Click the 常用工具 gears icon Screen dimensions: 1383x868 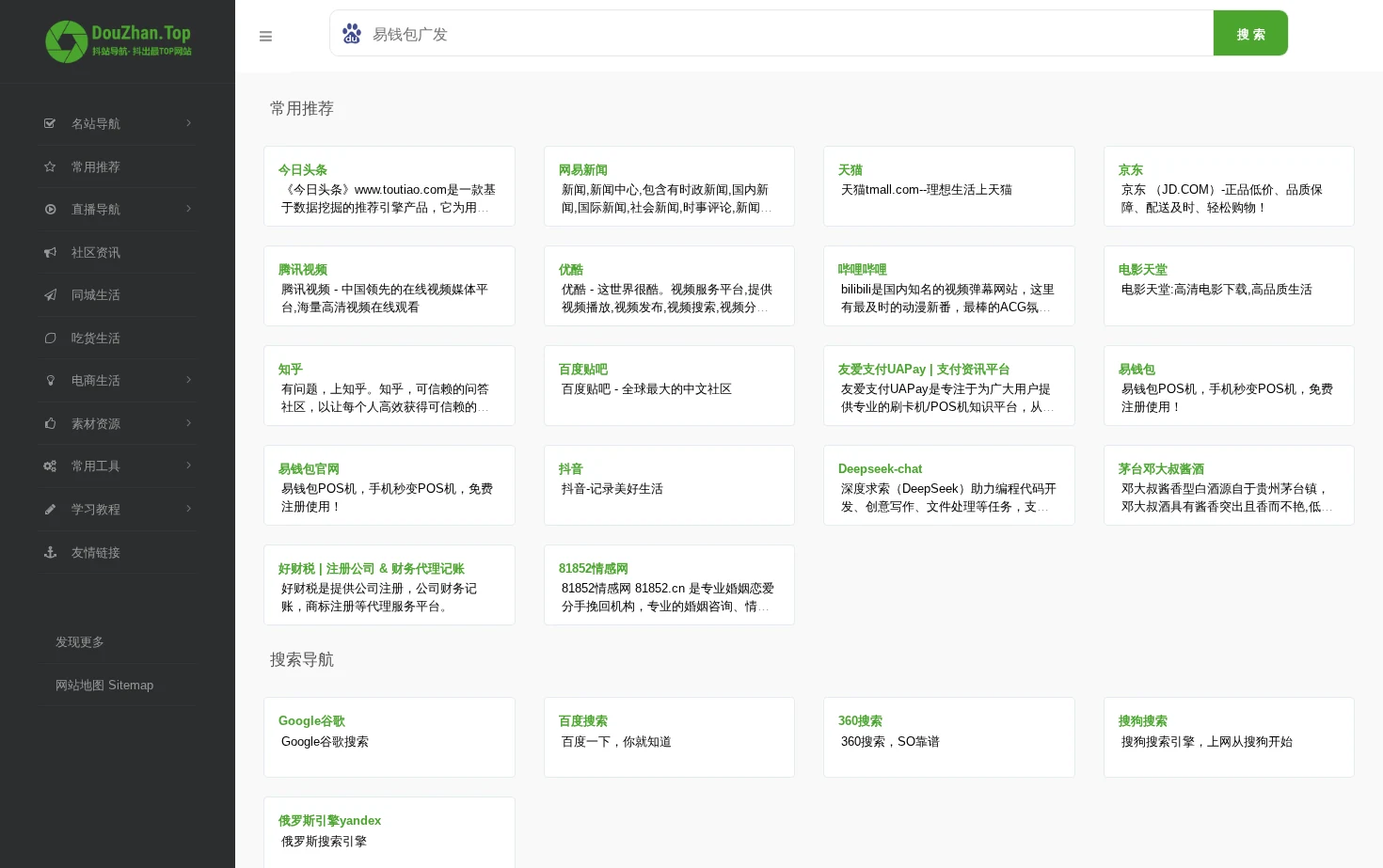(x=50, y=466)
